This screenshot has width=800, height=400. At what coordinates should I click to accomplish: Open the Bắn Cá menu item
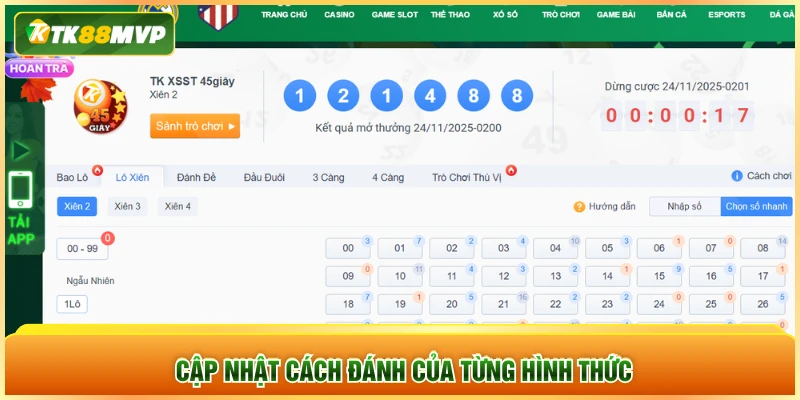coord(671,15)
